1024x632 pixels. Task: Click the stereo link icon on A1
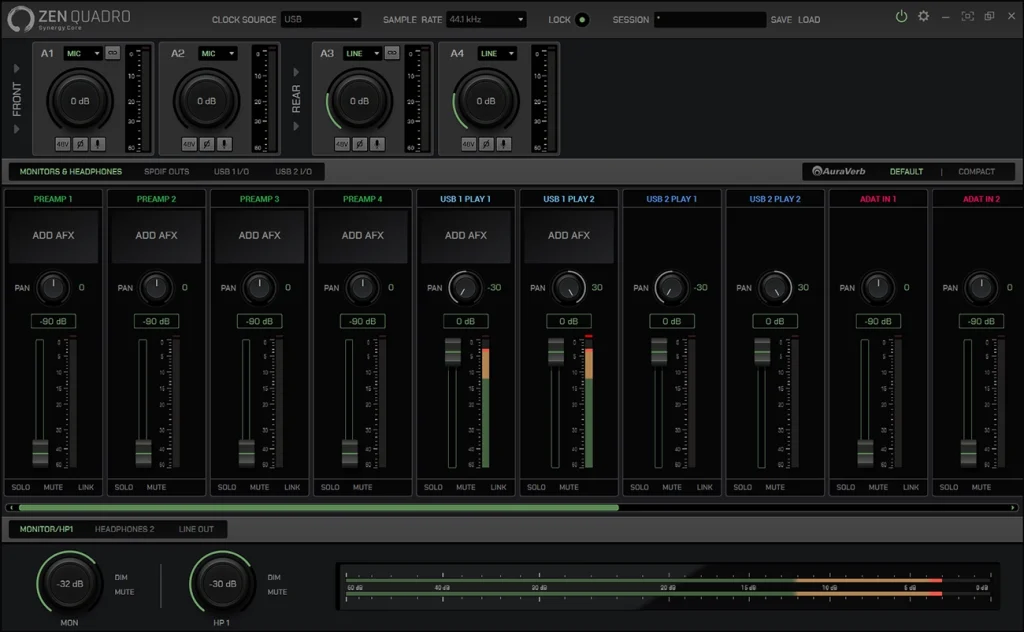(112, 53)
